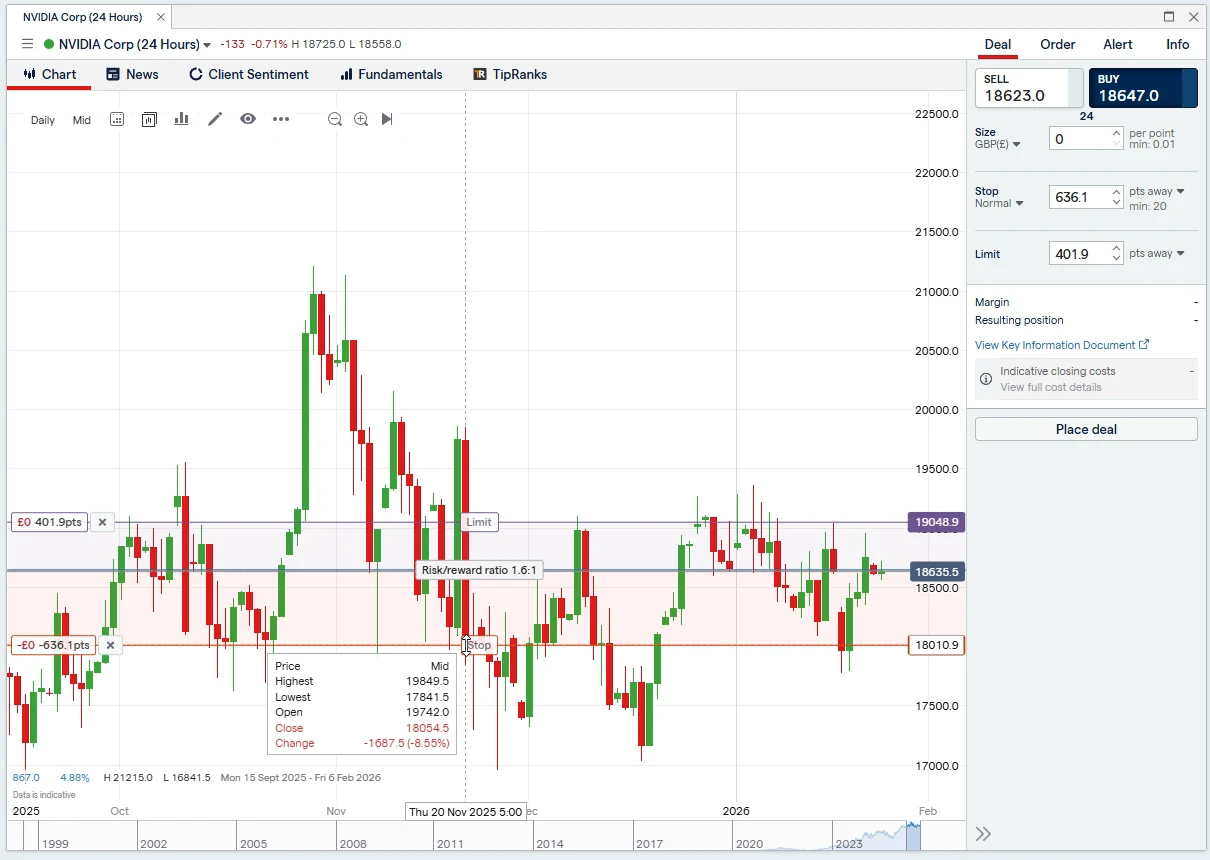Select the pencil drawing tool
The height and width of the screenshot is (860, 1210).
pyautogui.click(x=215, y=119)
